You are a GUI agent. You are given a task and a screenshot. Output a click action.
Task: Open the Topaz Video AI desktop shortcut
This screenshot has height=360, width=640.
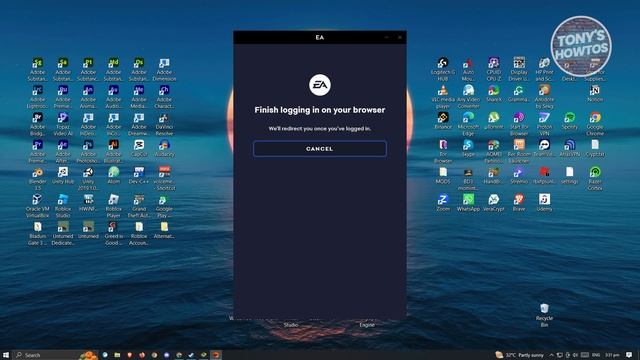tap(63, 124)
